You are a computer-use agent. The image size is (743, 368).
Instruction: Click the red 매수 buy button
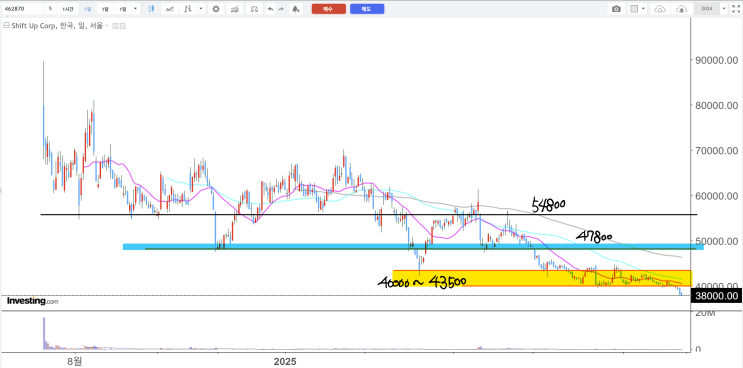[328, 9]
